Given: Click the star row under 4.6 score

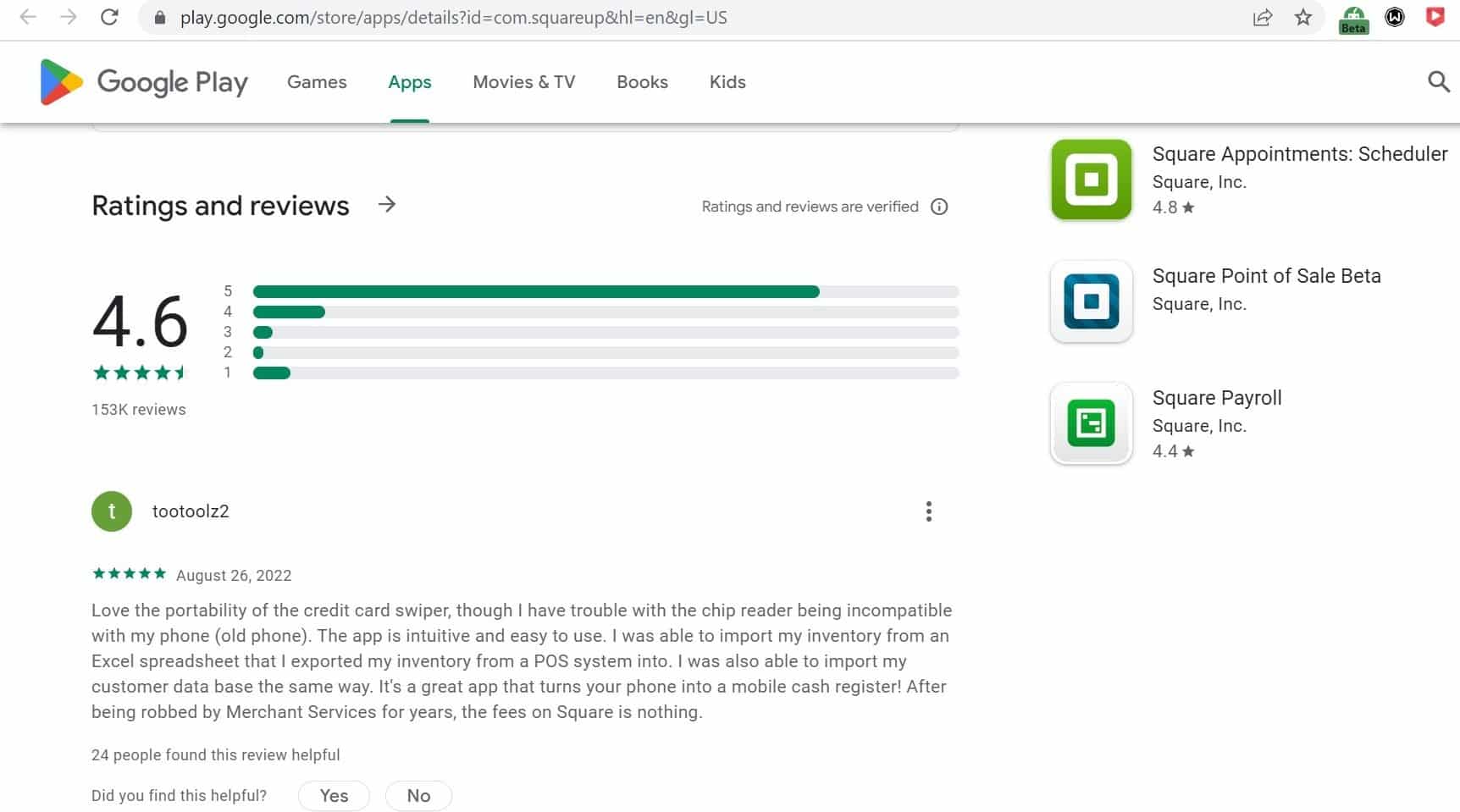Looking at the screenshot, I should point(139,373).
